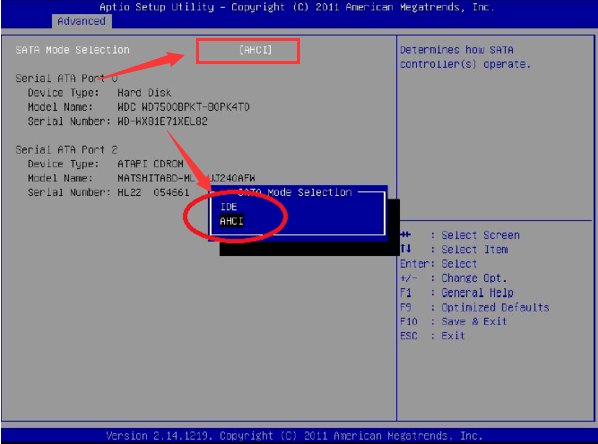Image resolution: width=598 pixels, height=444 pixels.
Task: Click the F9 Optimized Defaults hint
Action: coord(474,307)
